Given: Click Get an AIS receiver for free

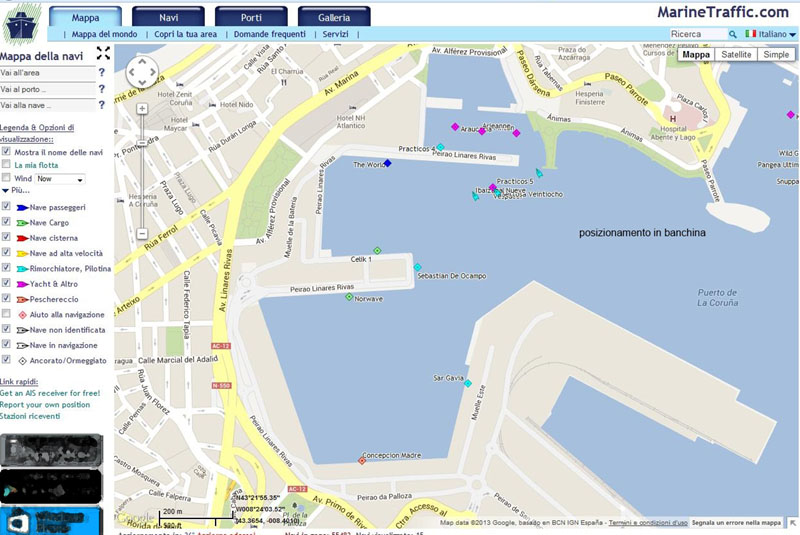Looking at the screenshot, I should [50, 393].
